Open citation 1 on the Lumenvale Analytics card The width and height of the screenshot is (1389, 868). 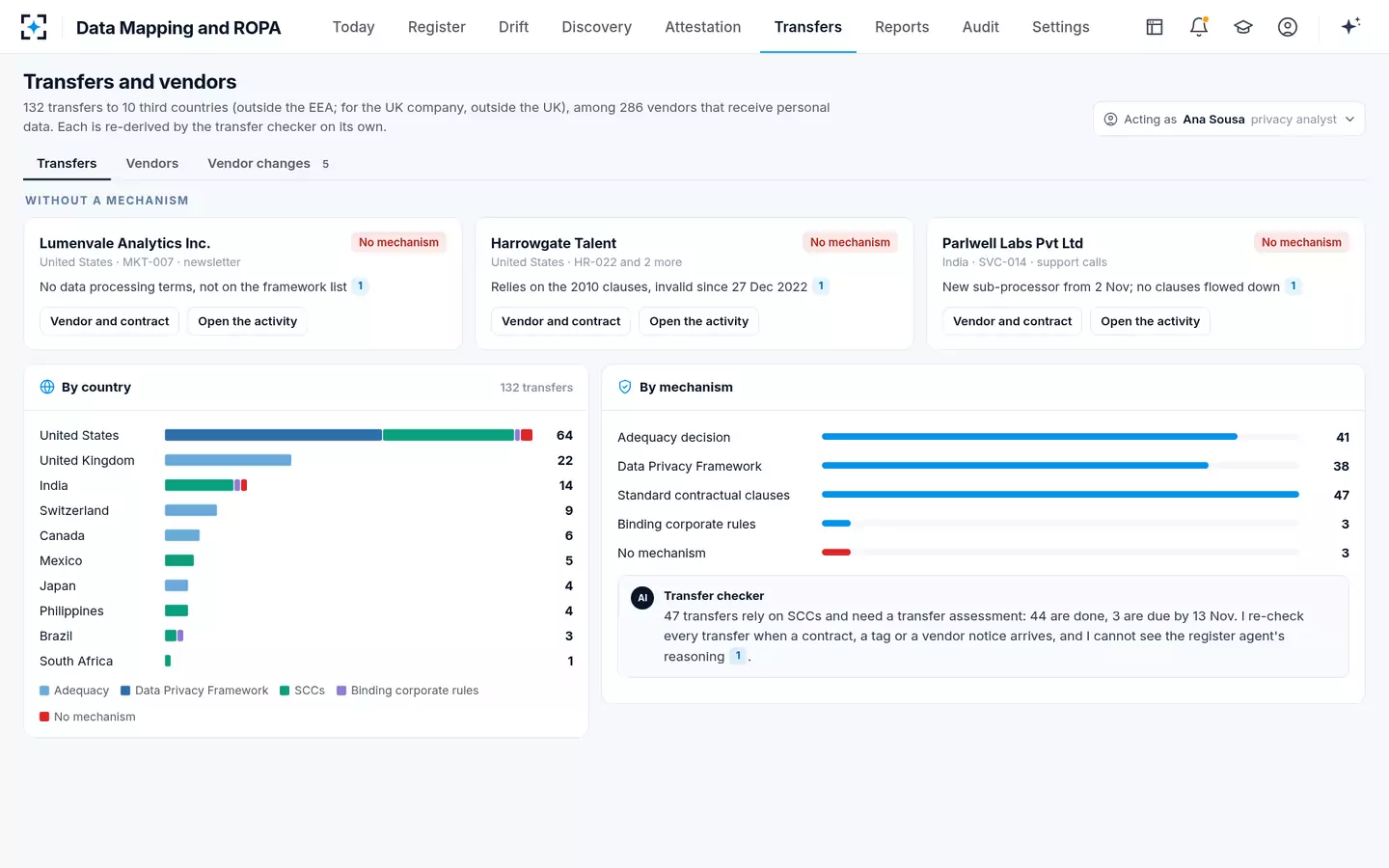[x=360, y=286]
